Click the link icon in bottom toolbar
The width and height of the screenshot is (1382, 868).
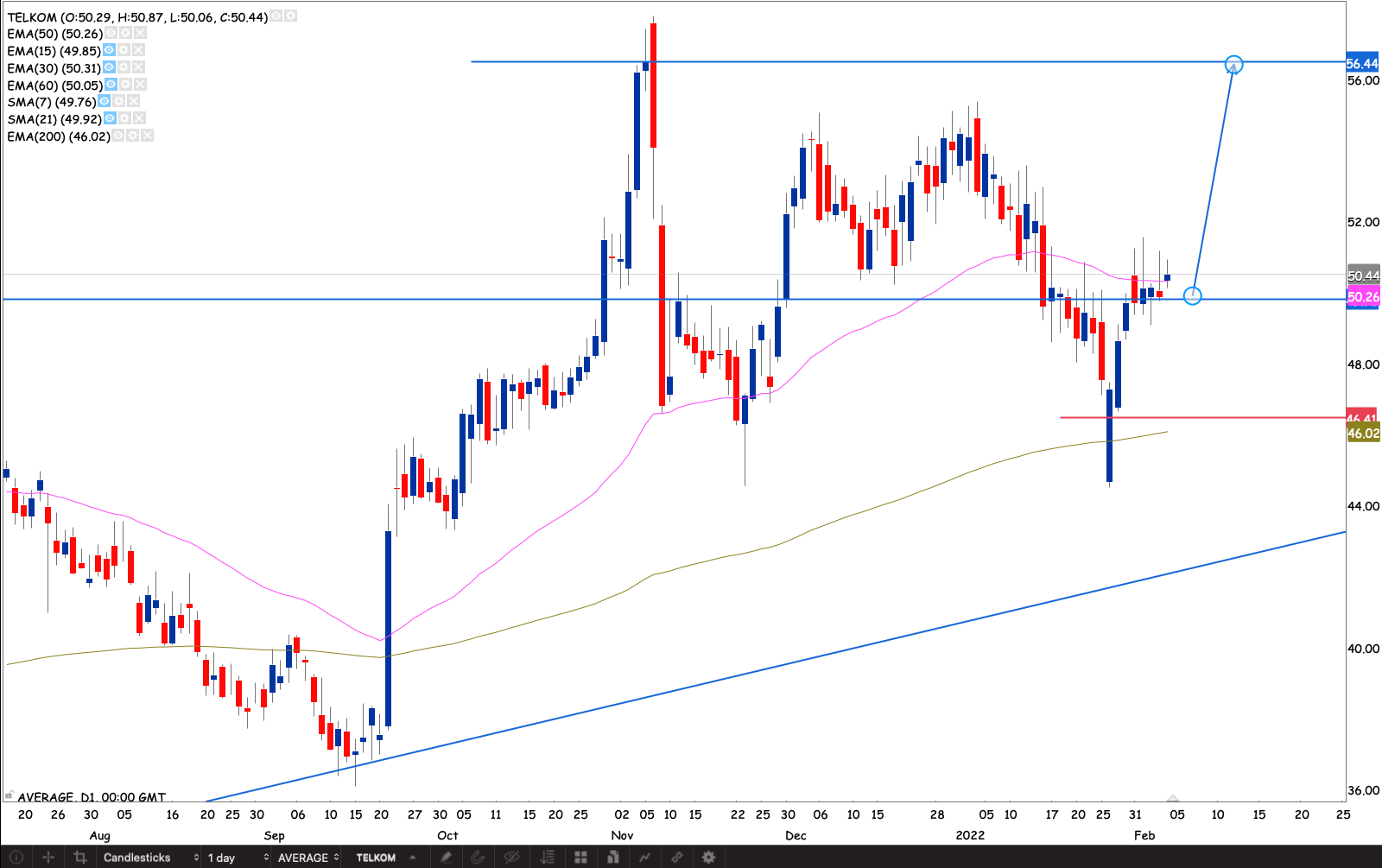pos(677,857)
